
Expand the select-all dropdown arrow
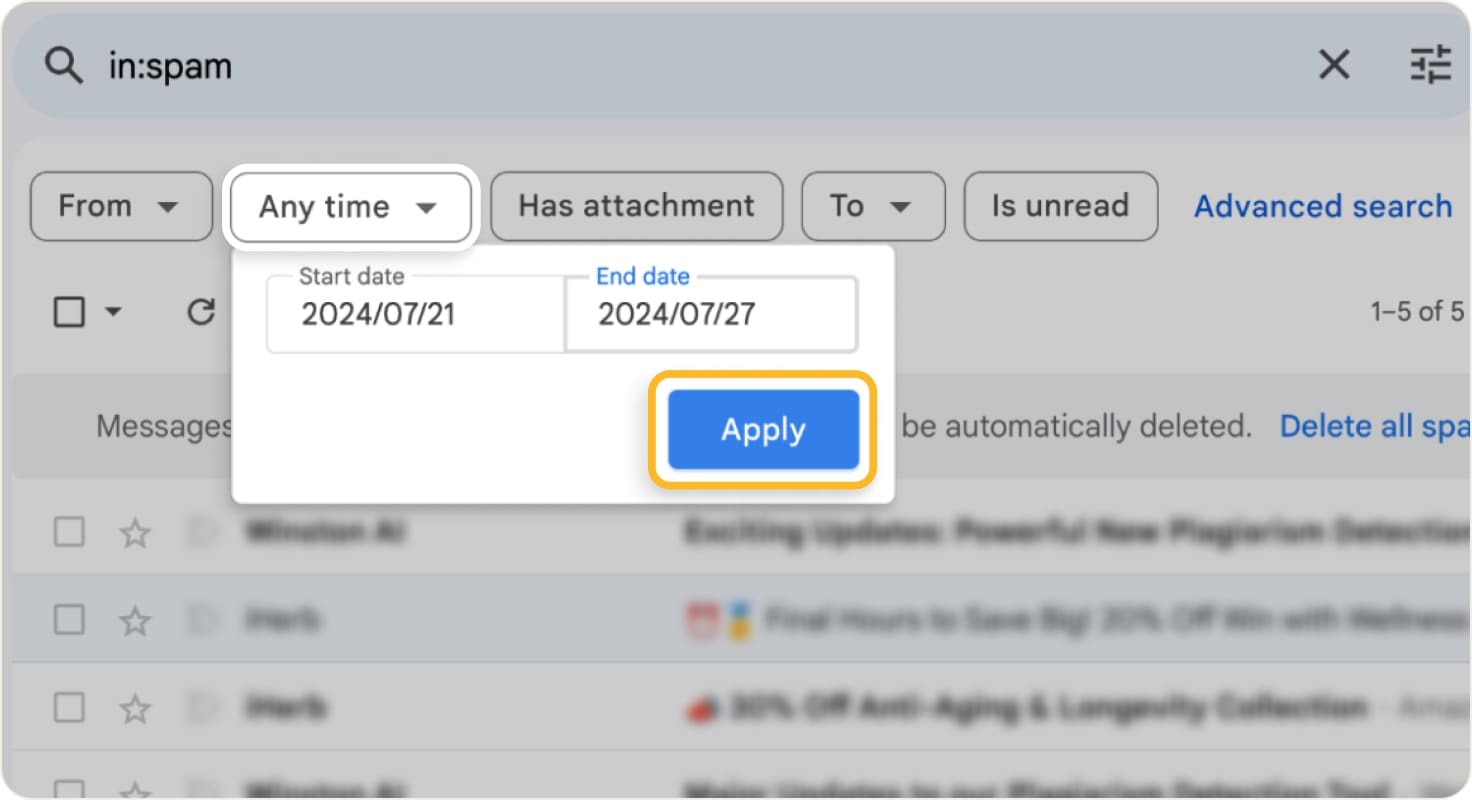point(110,313)
